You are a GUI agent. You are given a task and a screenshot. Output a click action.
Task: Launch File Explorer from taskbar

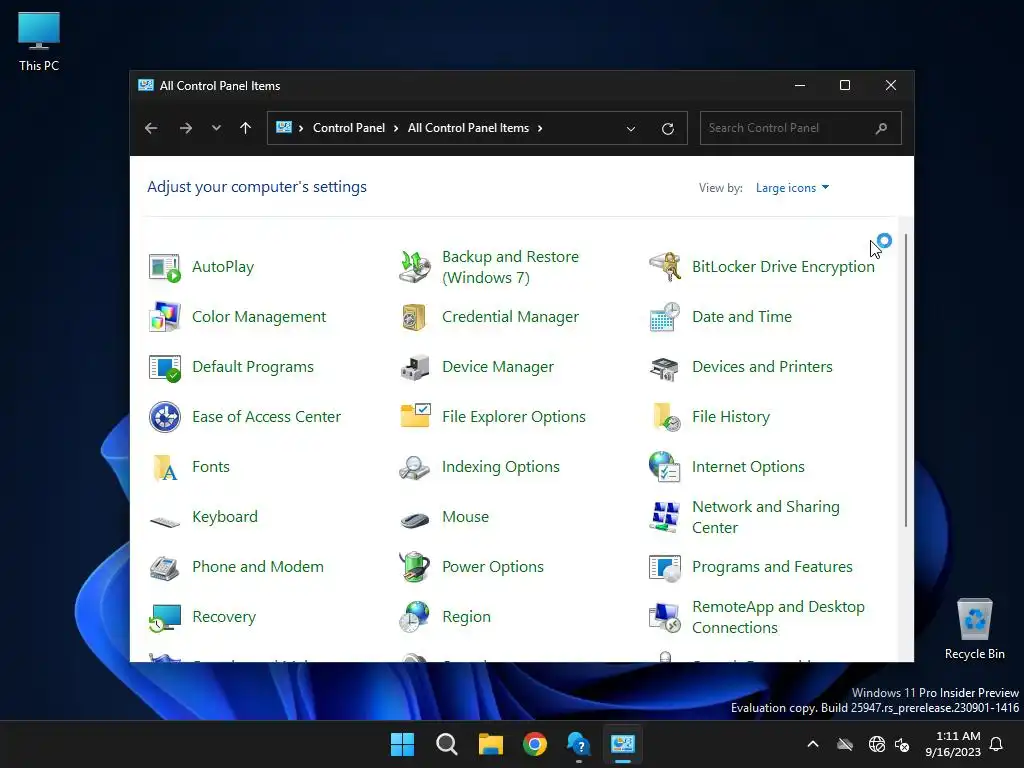(x=490, y=744)
